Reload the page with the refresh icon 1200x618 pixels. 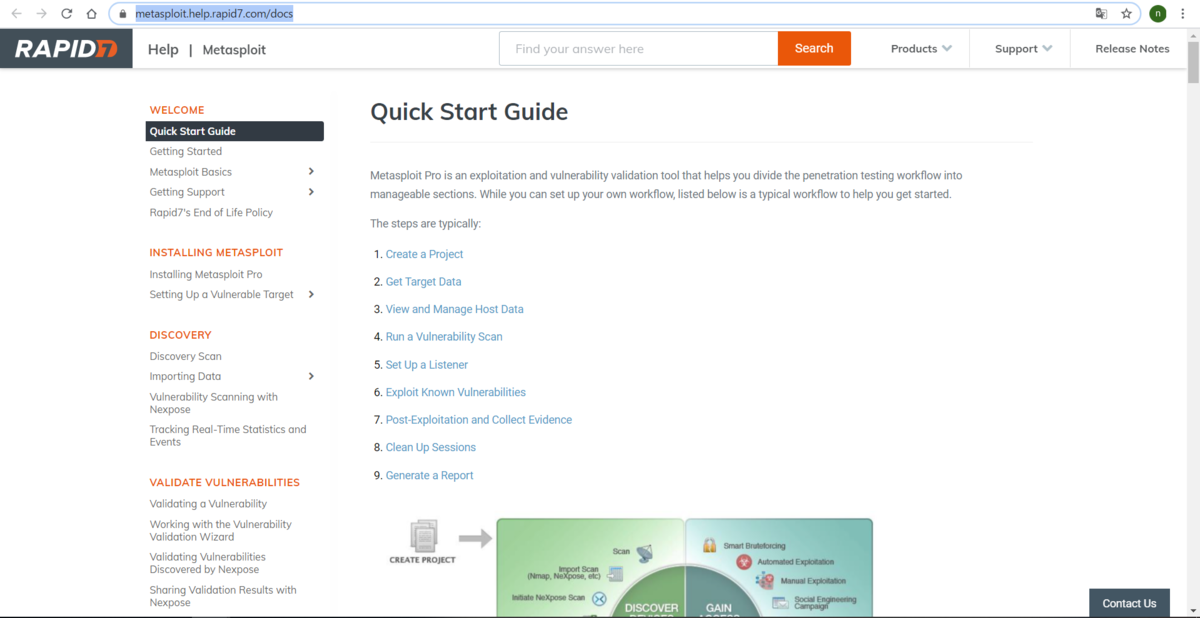[67, 14]
